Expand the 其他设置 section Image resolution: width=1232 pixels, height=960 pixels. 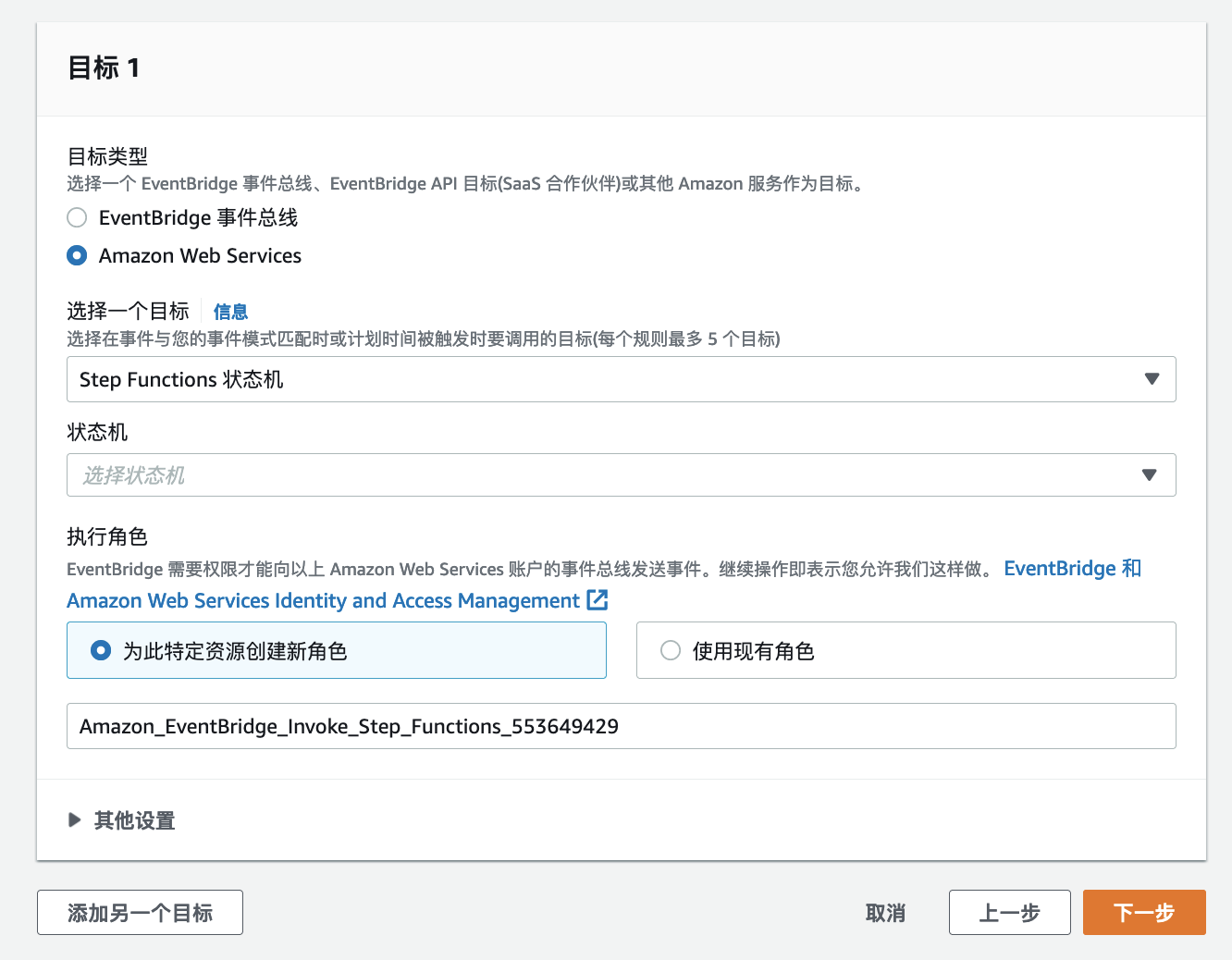click(x=122, y=820)
